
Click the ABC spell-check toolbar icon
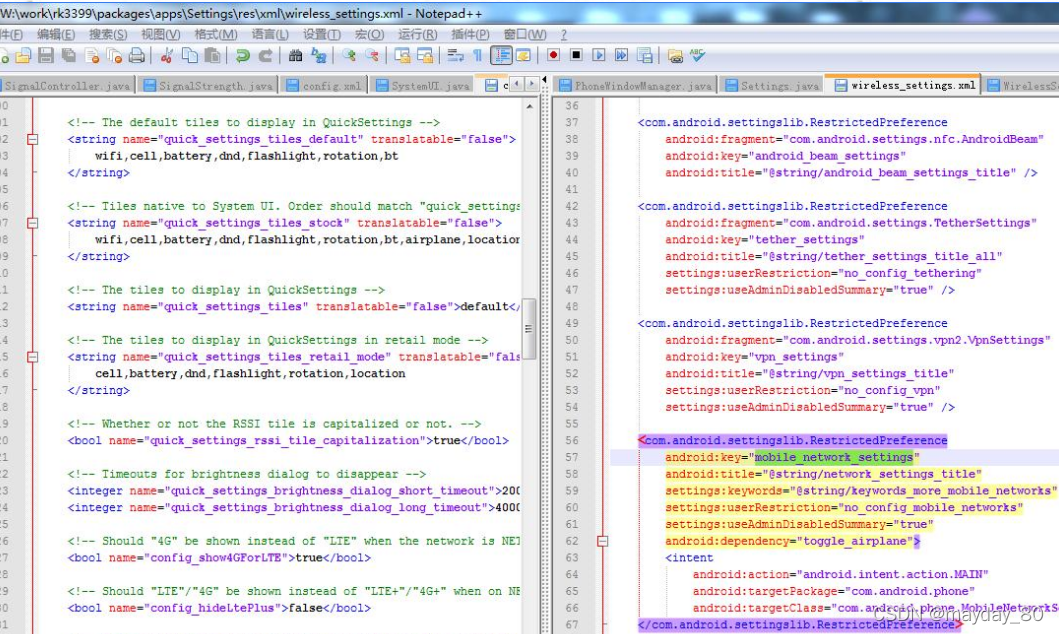[697, 55]
